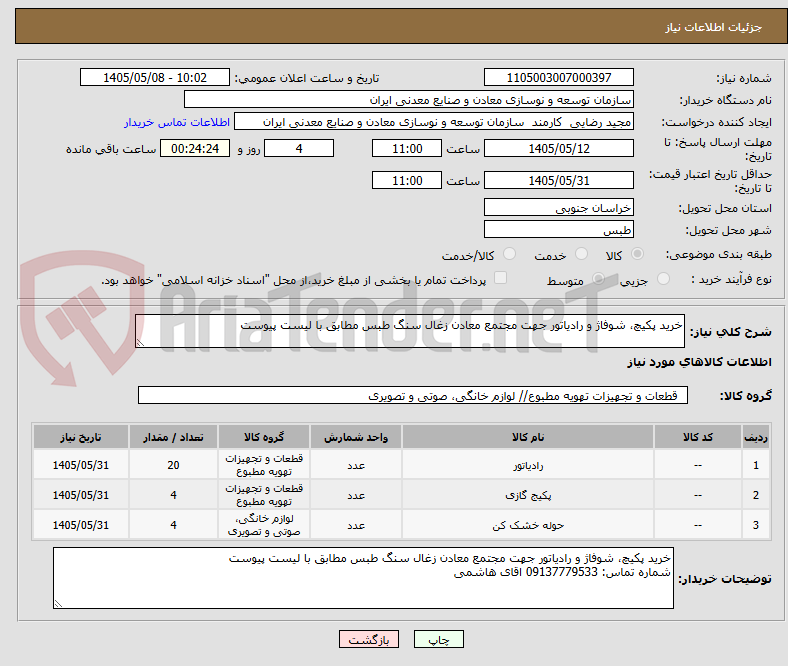The width and height of the screenshot is (788, 666).
Task: Click the واحد شمارش column header
Action: 356,437
